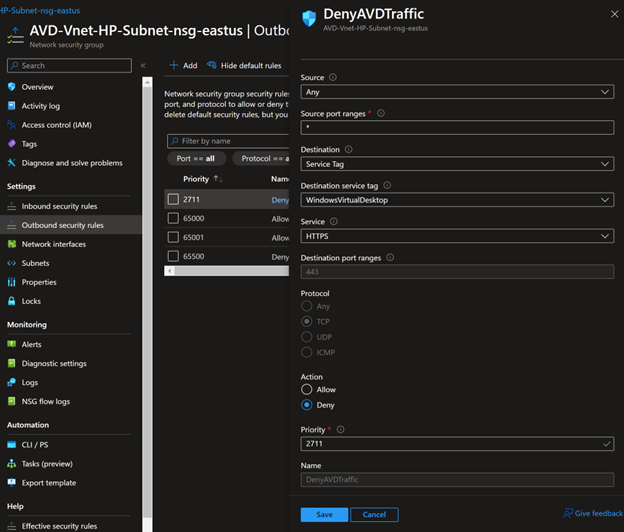Click the Give feedback link
Screen dimensions: 624x532
click(593, 513)
